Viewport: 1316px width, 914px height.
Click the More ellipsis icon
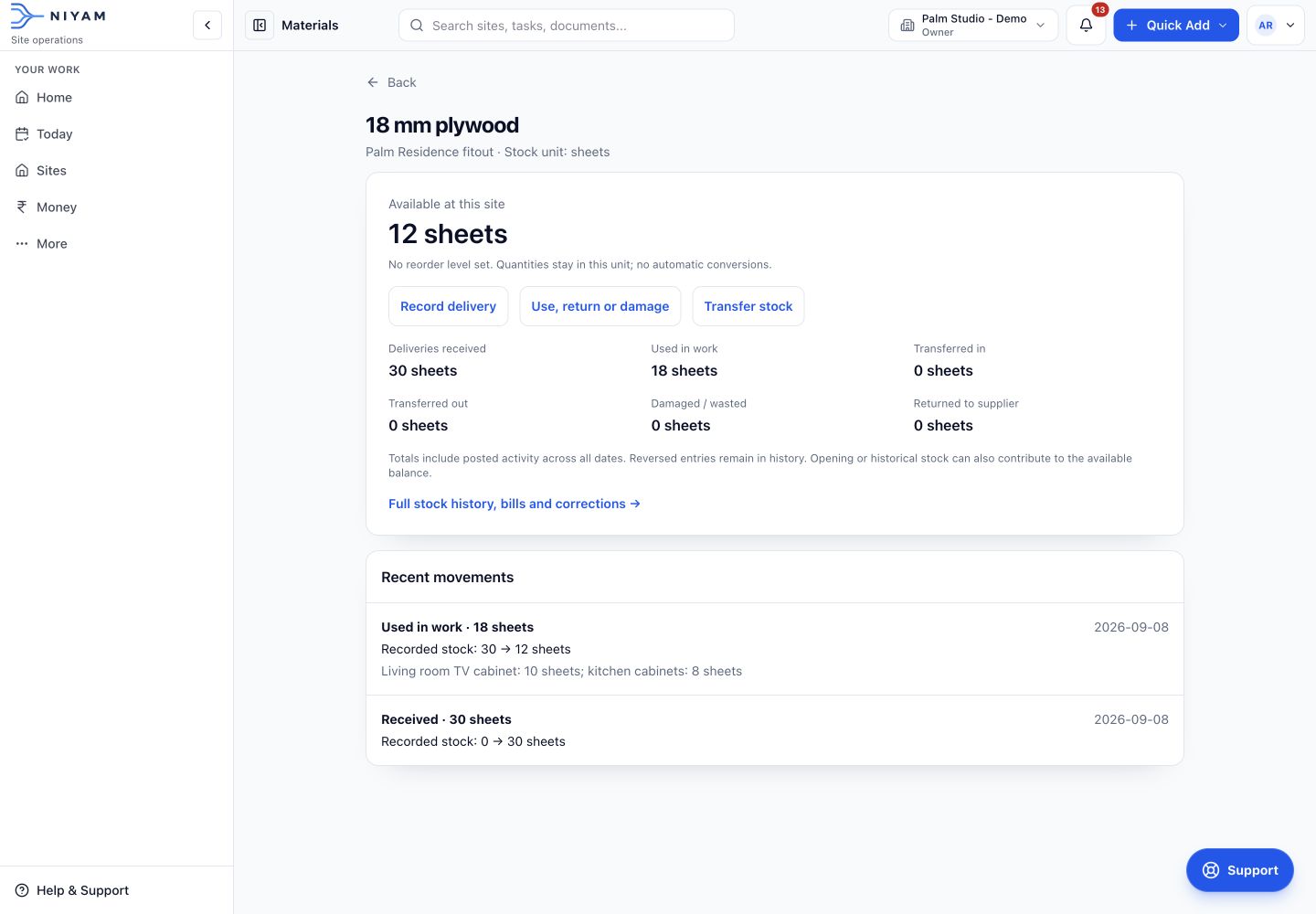click(x=22, y=244)
